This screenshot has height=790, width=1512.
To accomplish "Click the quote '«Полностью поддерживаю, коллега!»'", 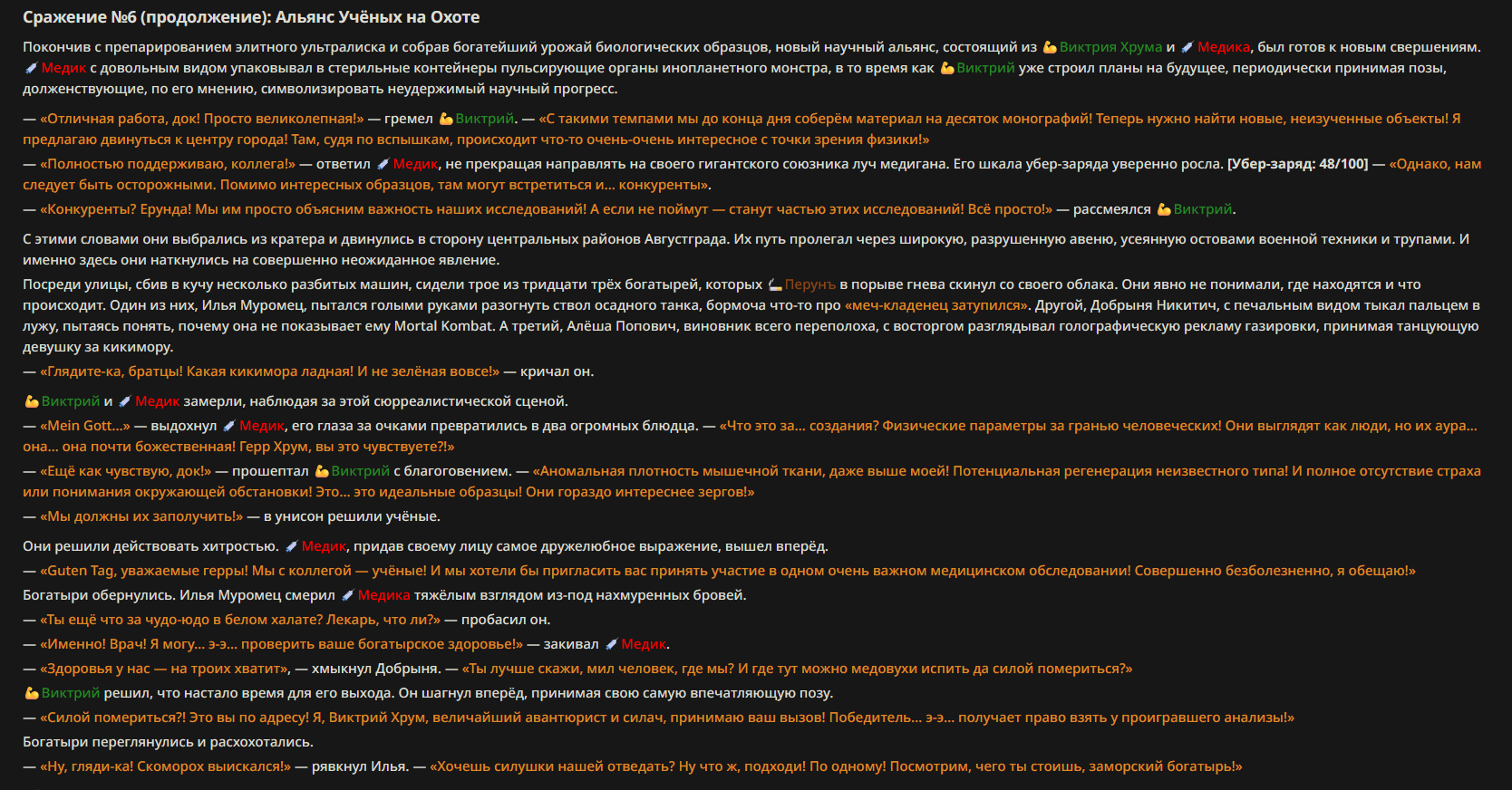I will tap(168, 164).
